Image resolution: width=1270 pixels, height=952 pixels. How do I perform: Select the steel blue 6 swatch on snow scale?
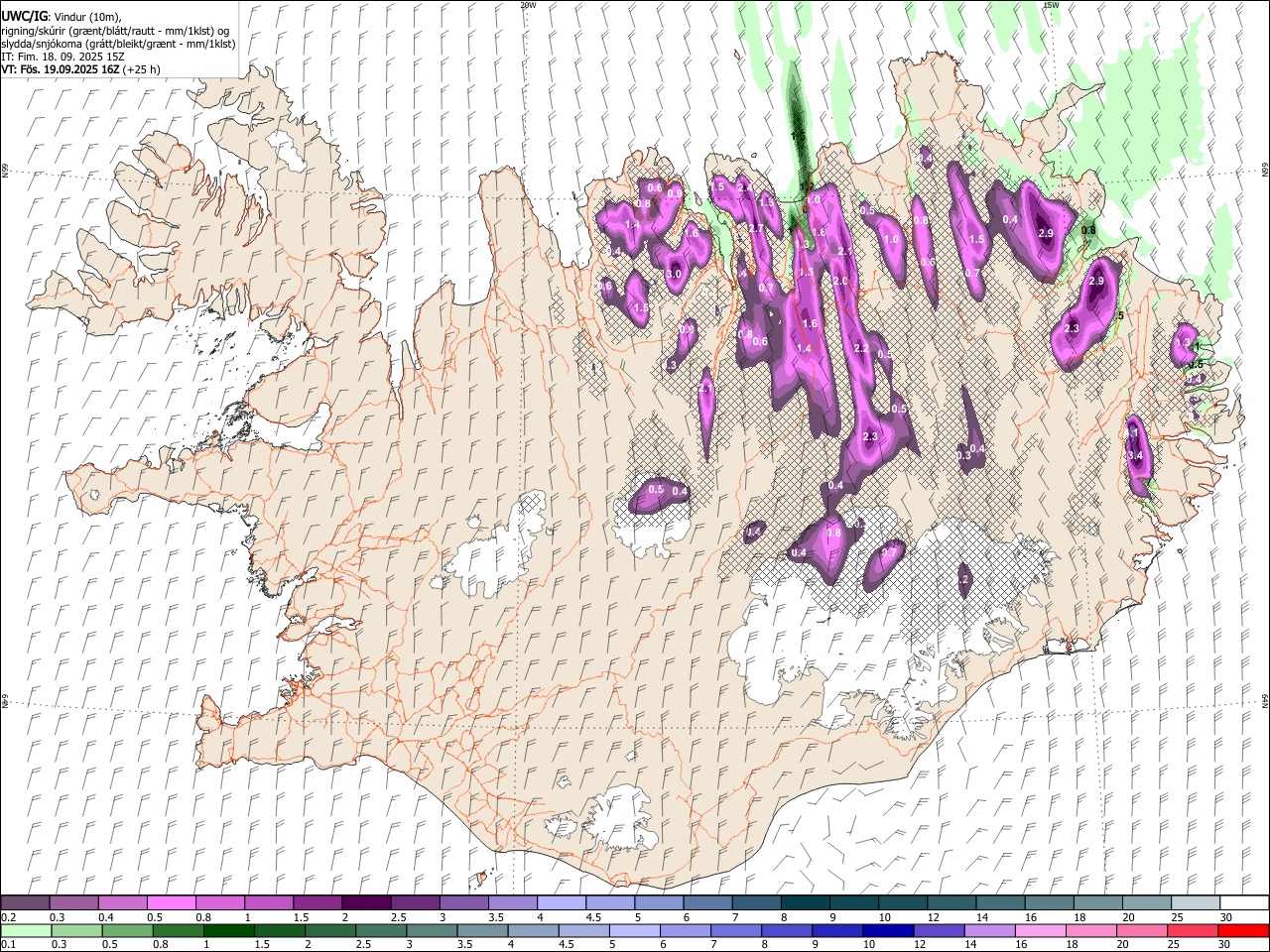coord(706,903)
